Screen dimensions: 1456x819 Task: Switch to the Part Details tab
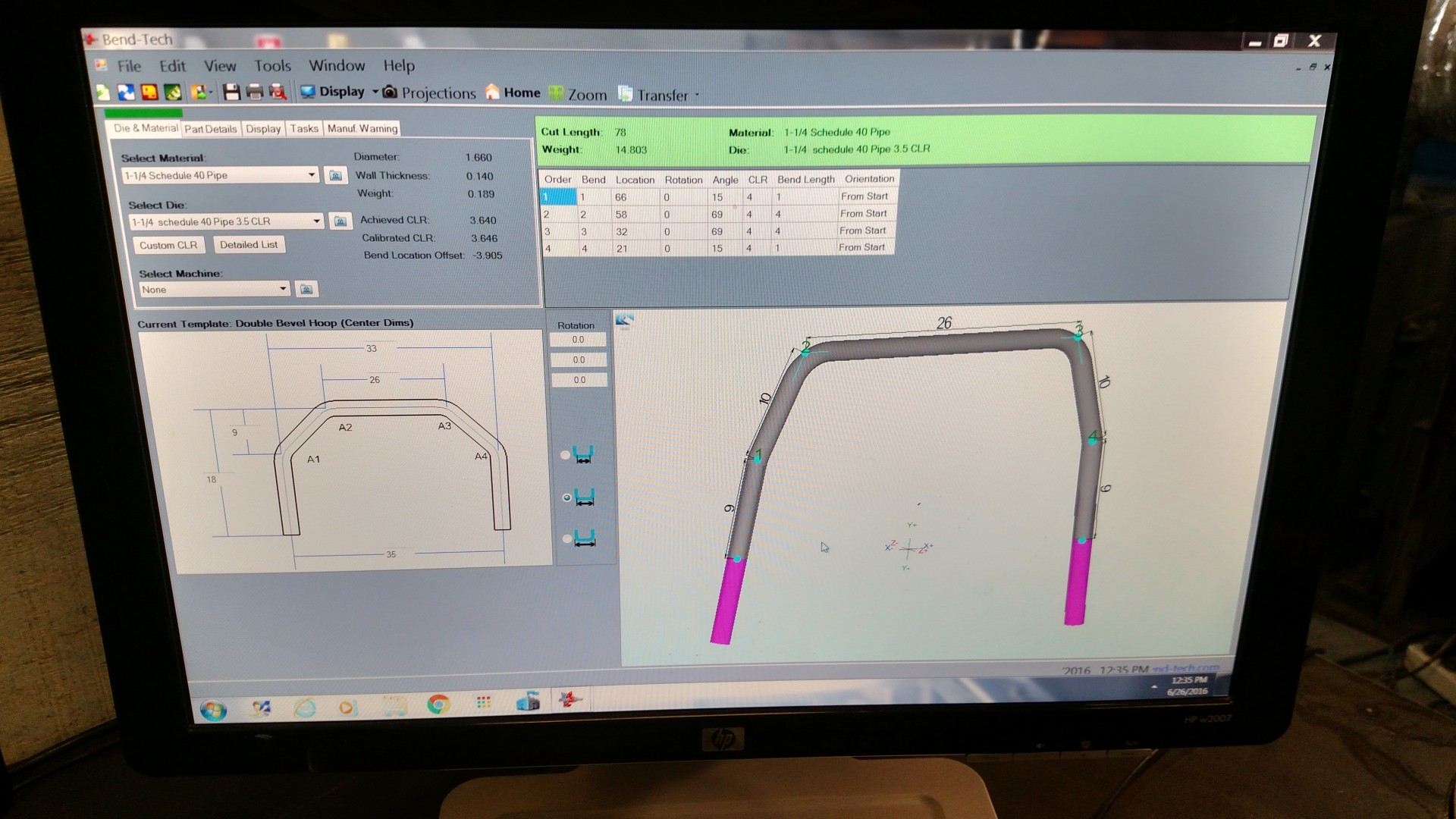click(211, 129)
